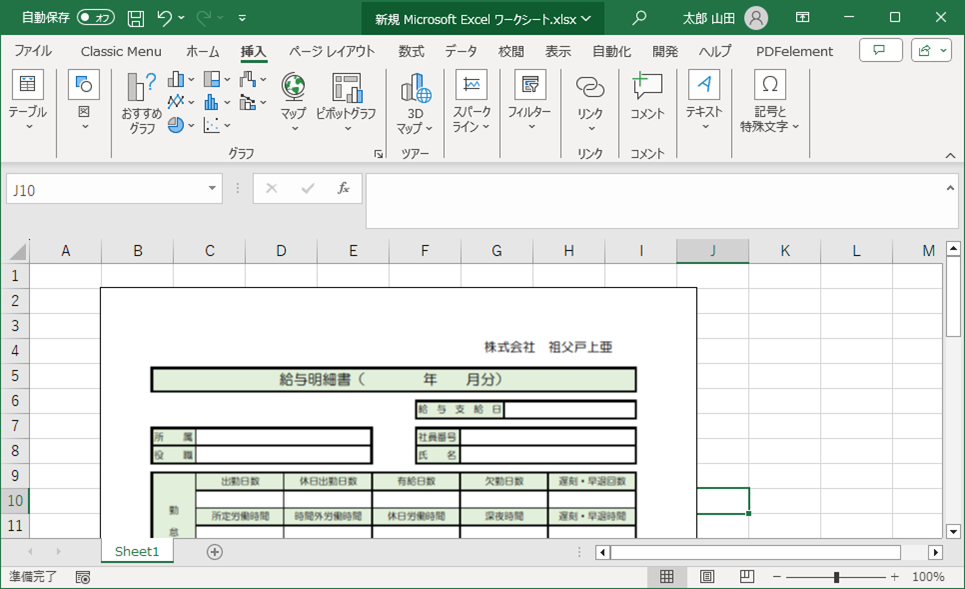
Task: Click the 100% zoom level text
Action: tap(928, 577)
